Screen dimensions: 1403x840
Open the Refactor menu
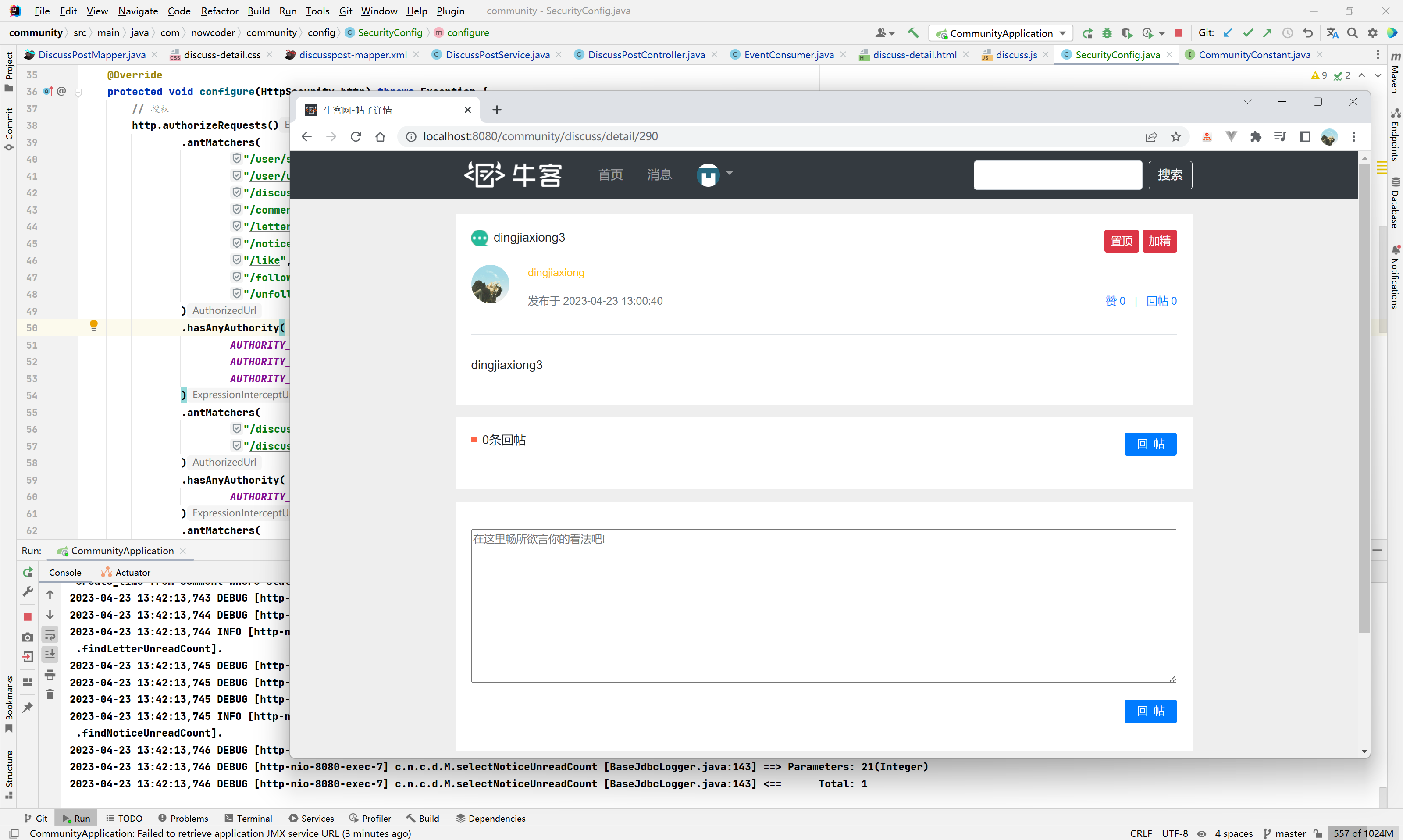[219, 11]
